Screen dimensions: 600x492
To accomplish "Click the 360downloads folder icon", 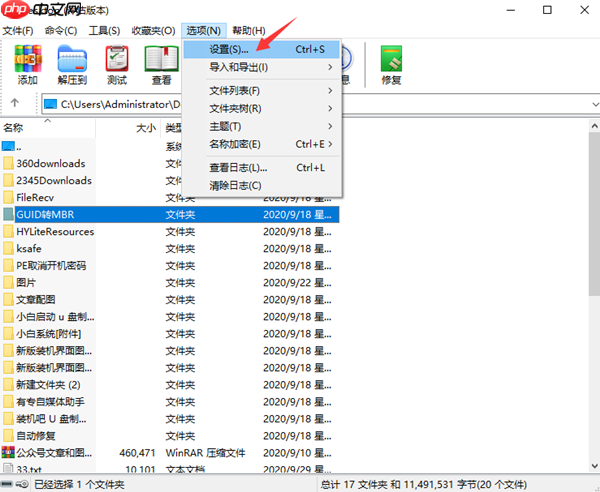I will 8,163.
